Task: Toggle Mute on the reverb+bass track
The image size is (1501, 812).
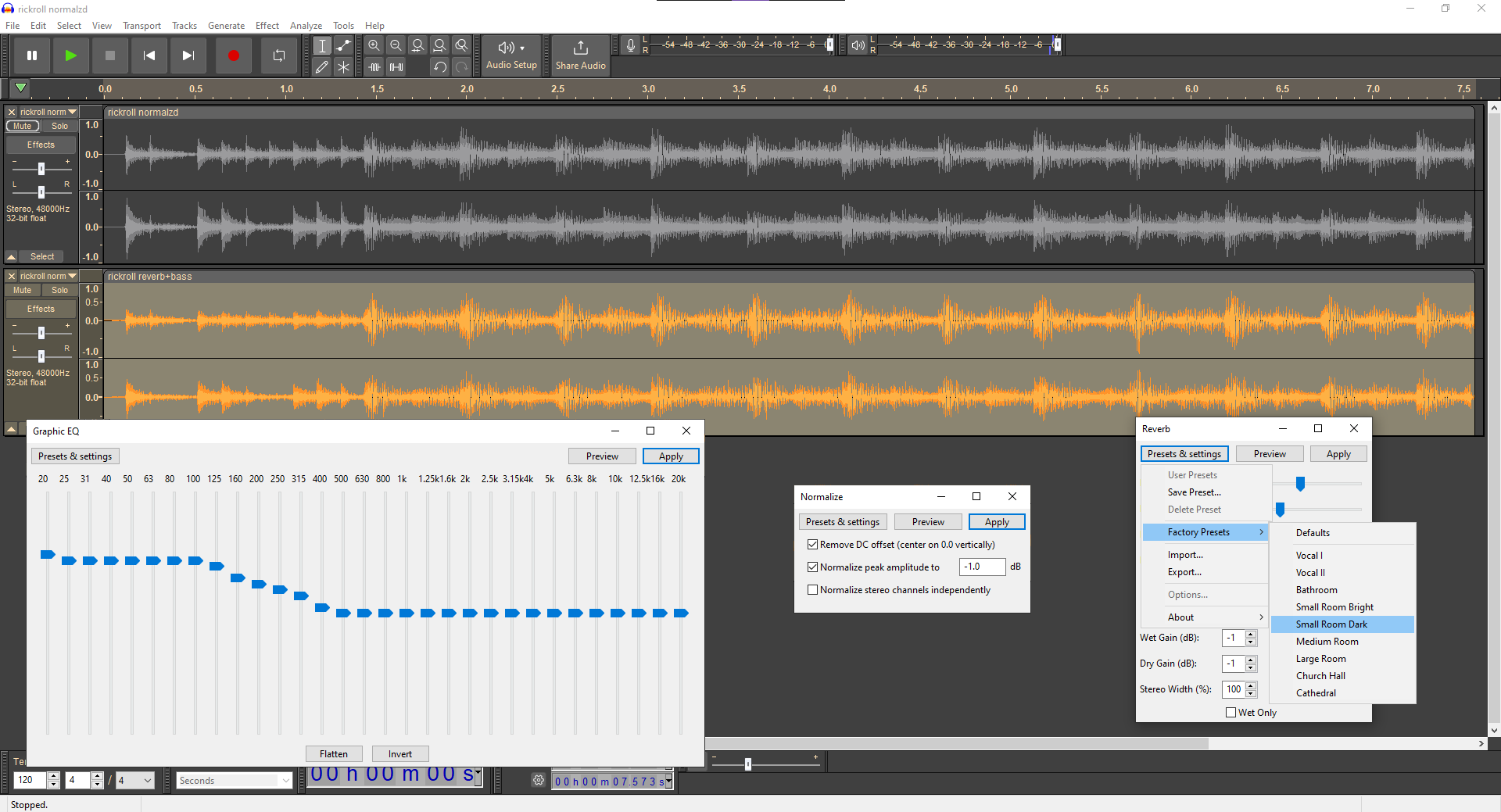Action: point(23,290)
